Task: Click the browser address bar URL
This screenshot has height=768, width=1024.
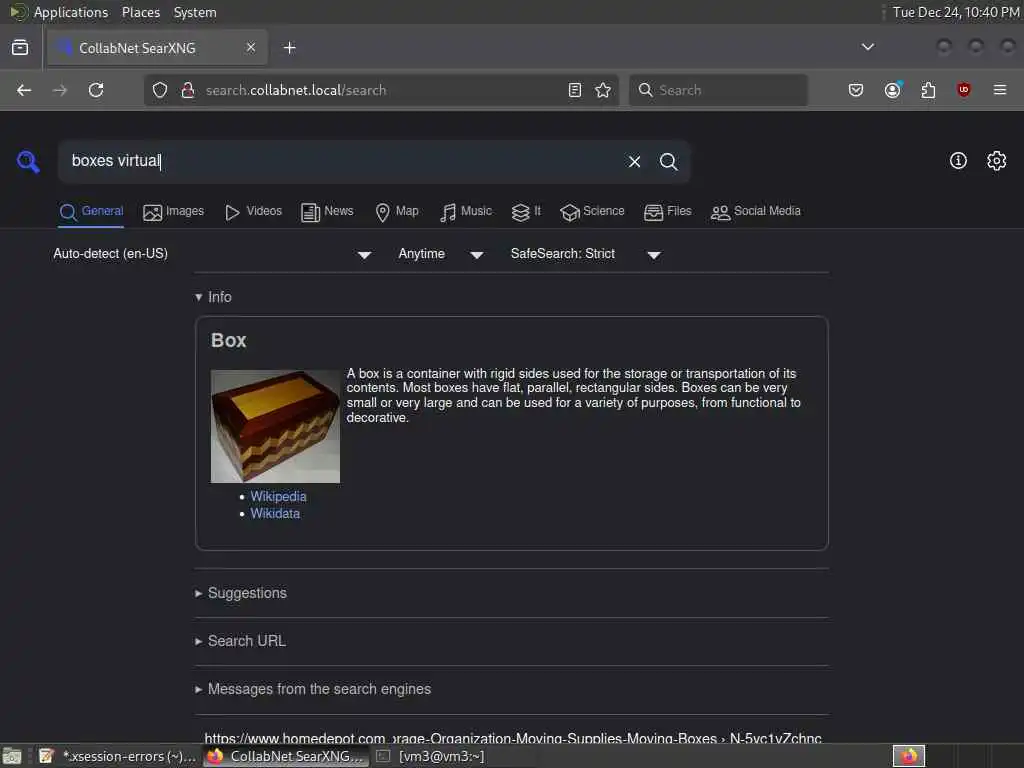Action: (382, 90)
